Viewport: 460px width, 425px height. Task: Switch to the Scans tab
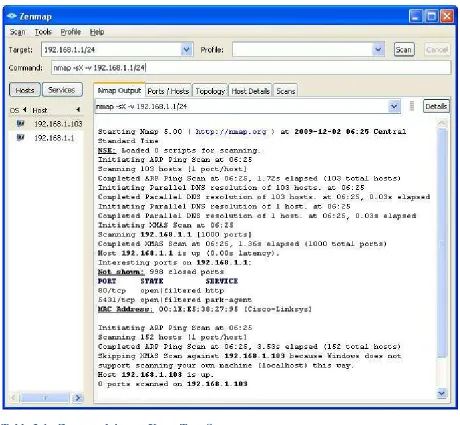286,91
